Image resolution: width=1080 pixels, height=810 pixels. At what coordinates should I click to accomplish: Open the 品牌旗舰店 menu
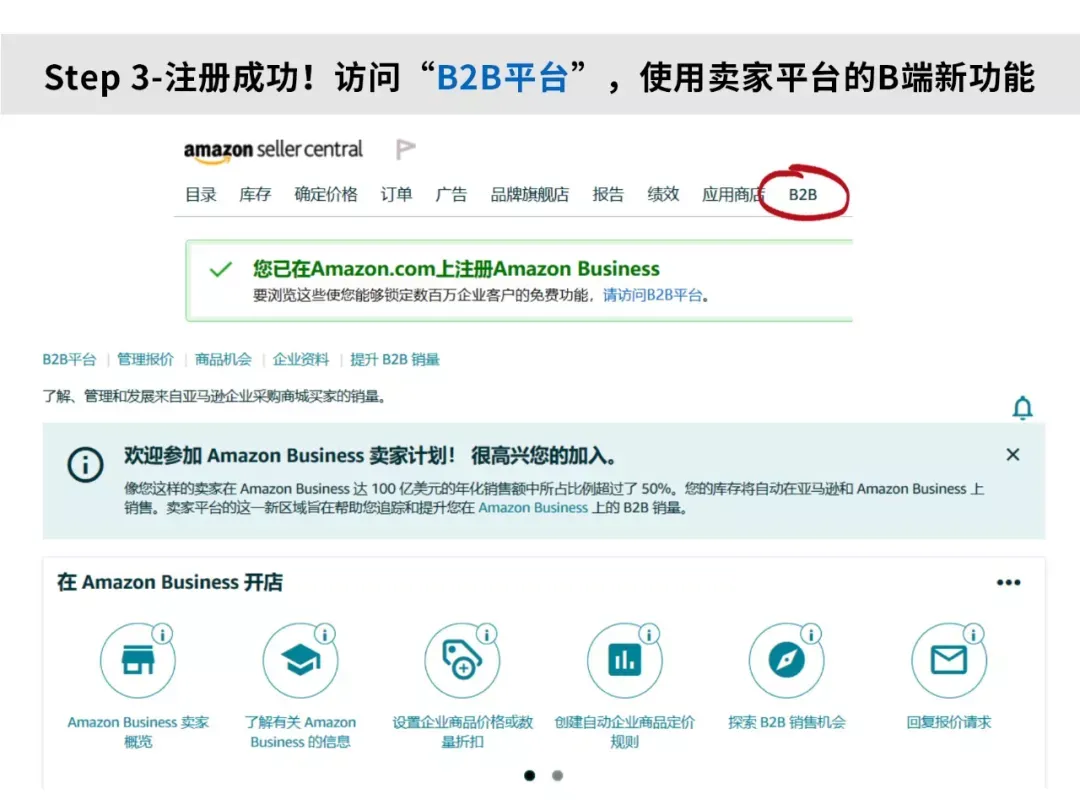[530, 195]
